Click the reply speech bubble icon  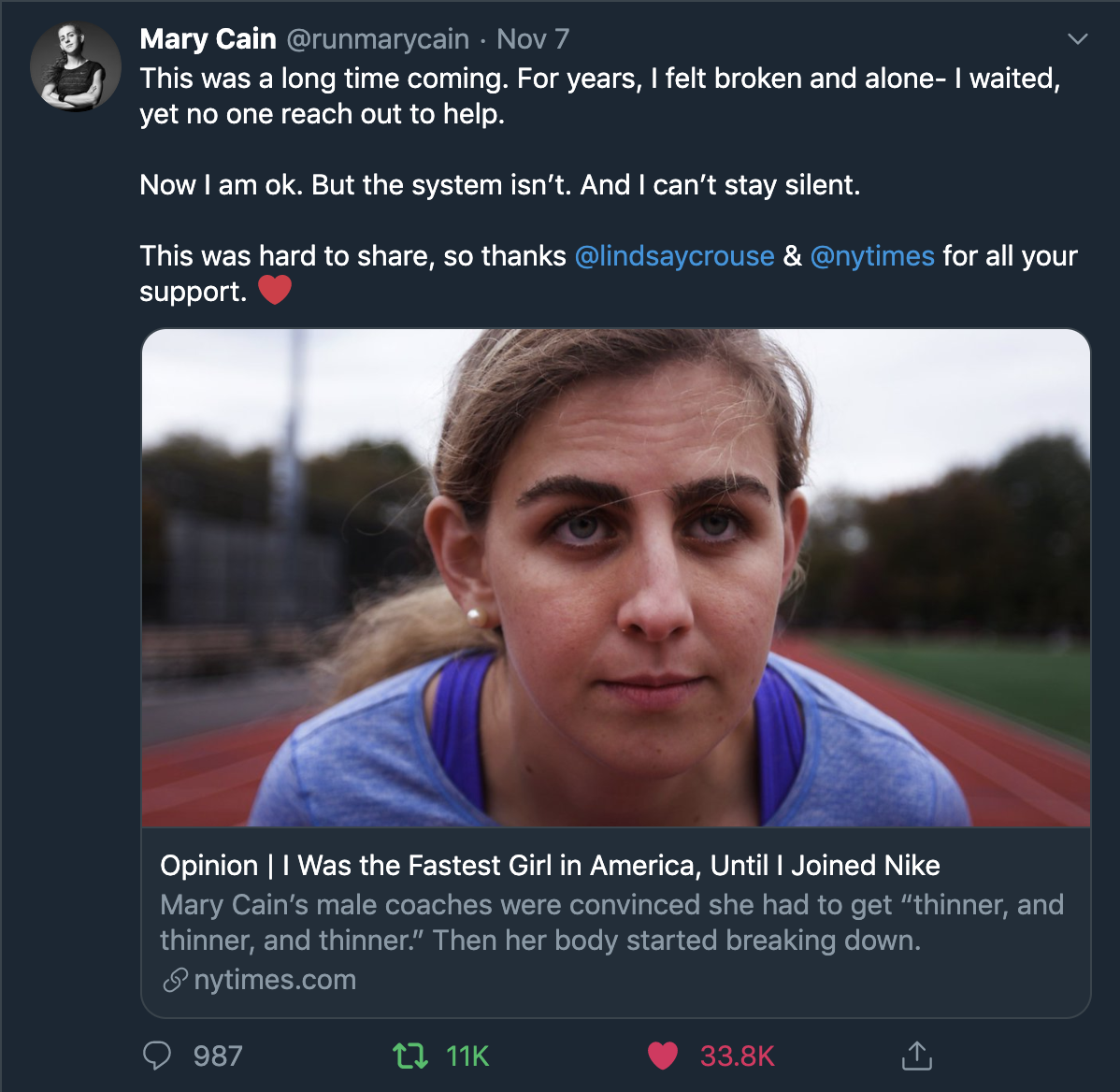(157, 1056)
